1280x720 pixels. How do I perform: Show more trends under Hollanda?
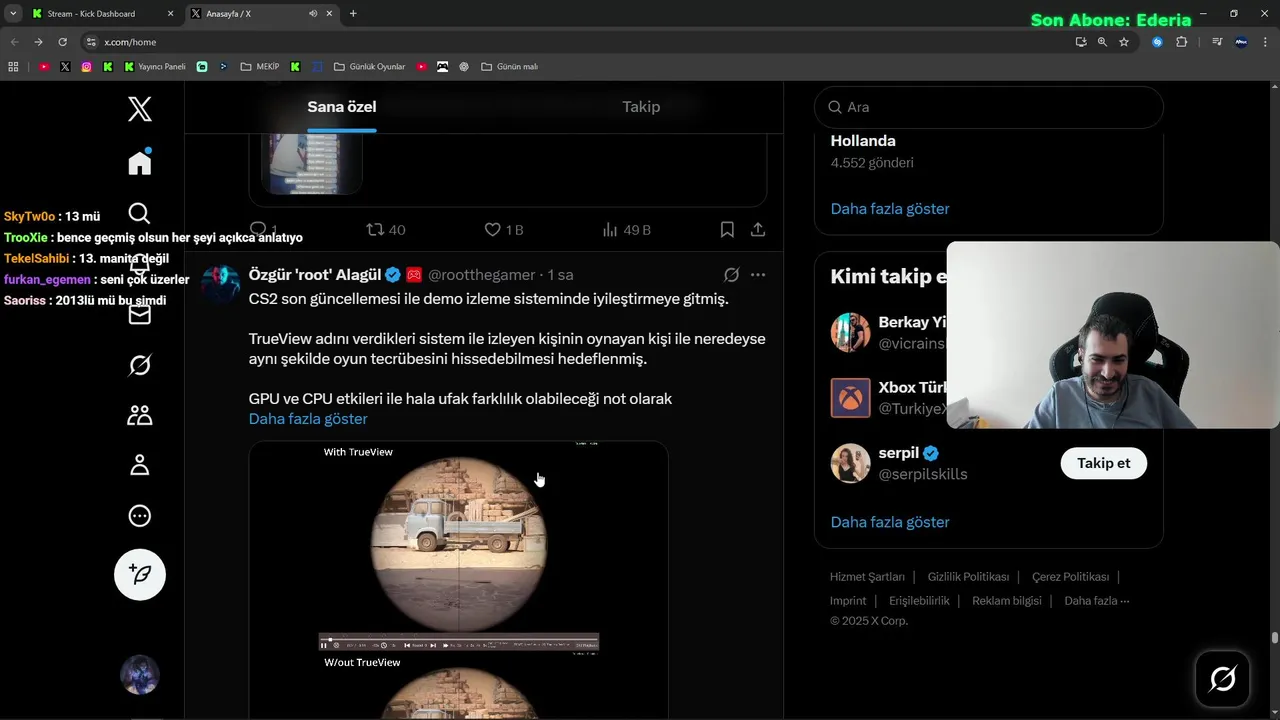coord(890,209)
